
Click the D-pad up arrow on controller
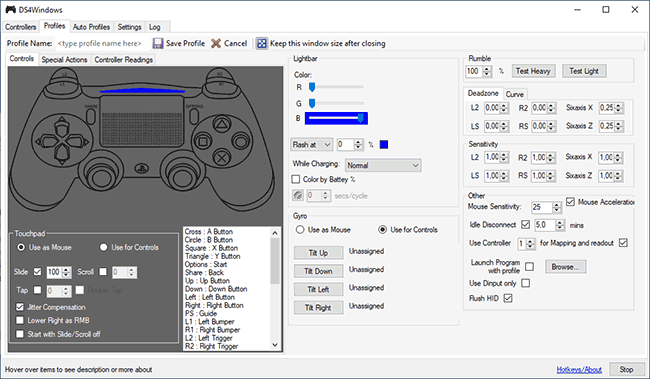pos(62,125)
